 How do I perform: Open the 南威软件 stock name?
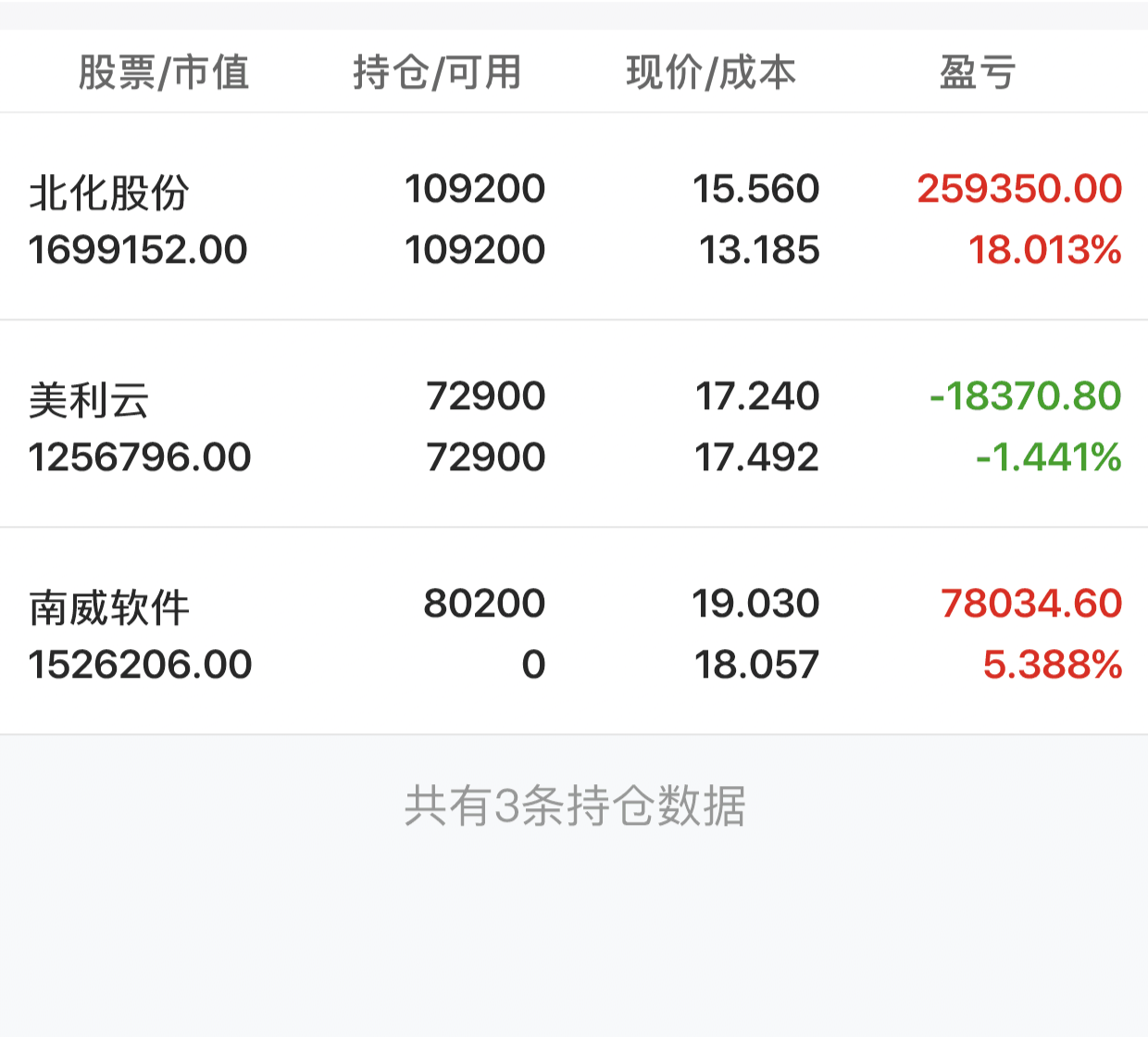point(109,607)
